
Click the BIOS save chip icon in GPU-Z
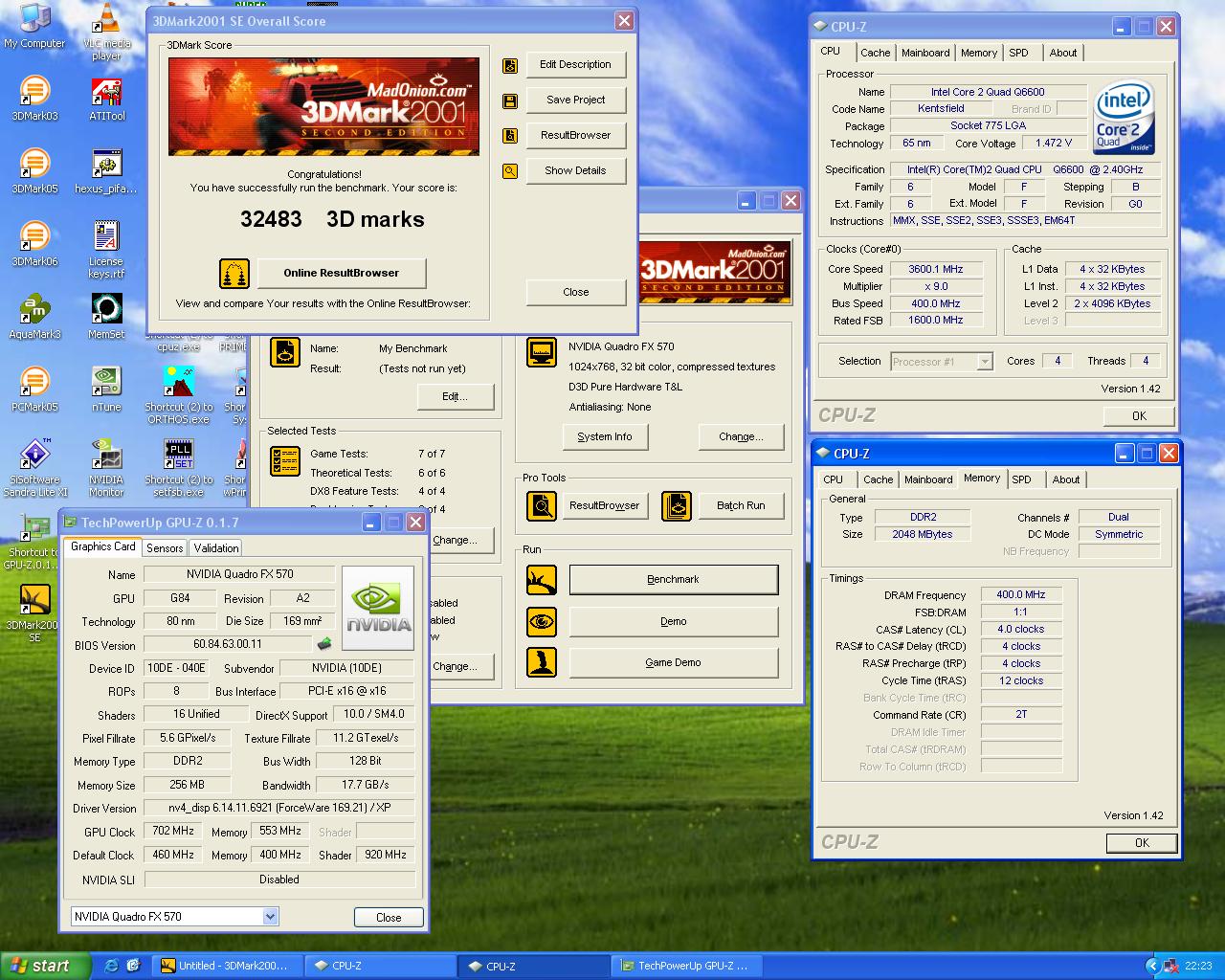tap(324, 644)
